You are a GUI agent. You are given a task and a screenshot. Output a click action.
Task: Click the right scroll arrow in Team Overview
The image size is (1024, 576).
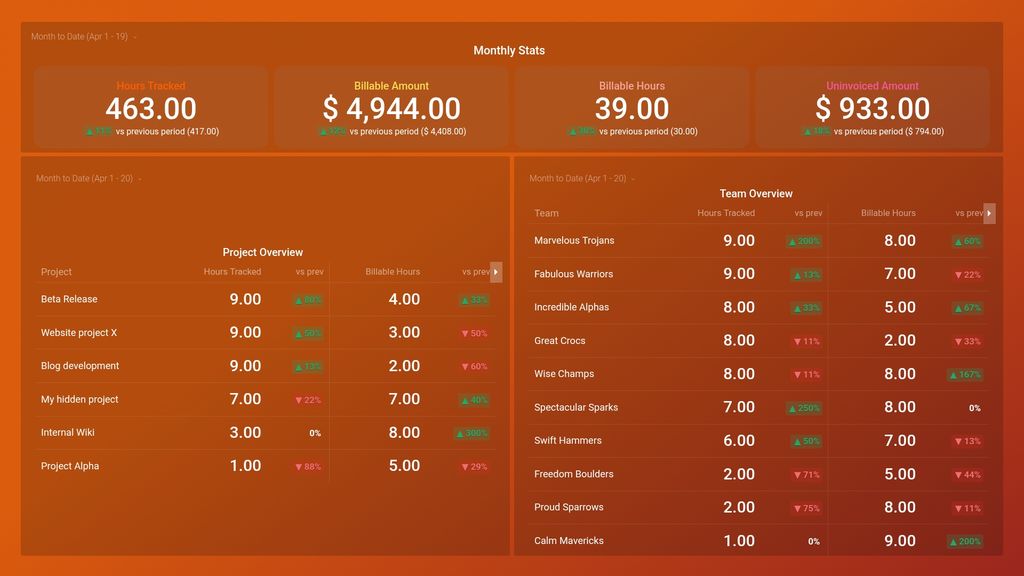pos(988,213)
